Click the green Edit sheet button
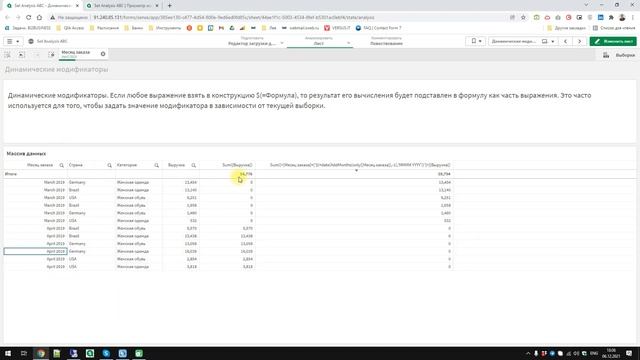 (613, 41)
